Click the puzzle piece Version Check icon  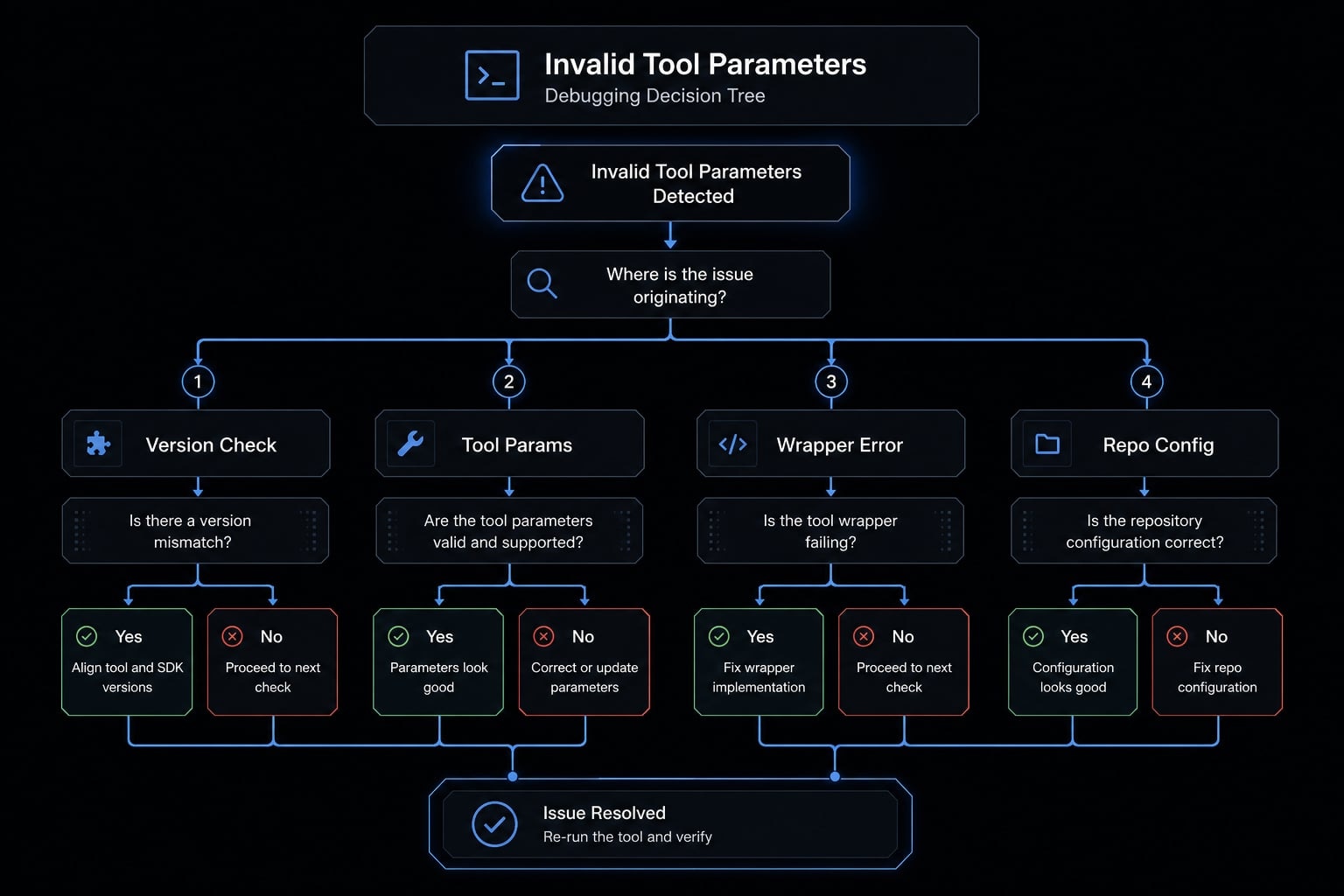(x=98, y=444)
